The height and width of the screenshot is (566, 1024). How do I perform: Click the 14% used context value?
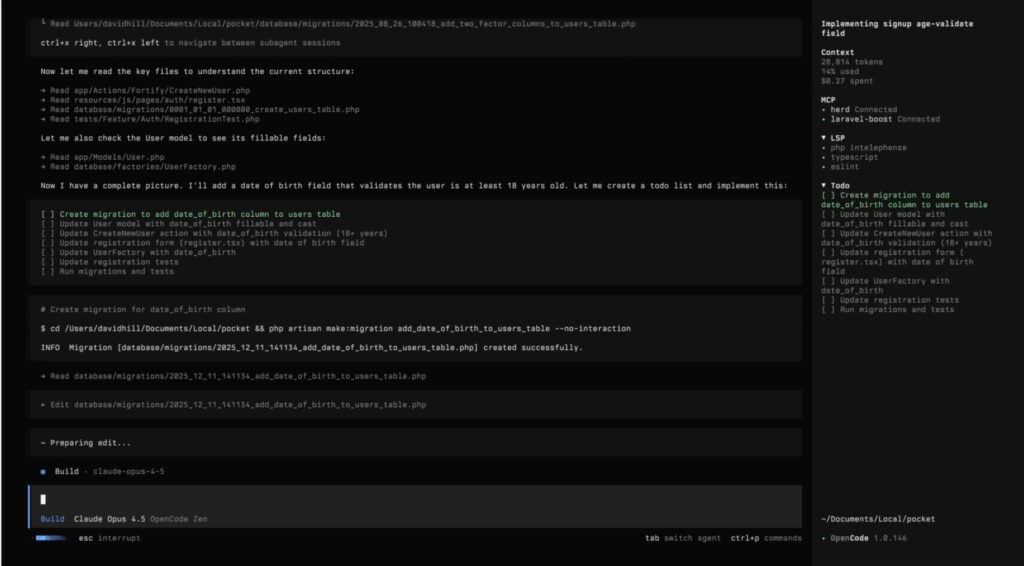[x=840, y=72]
